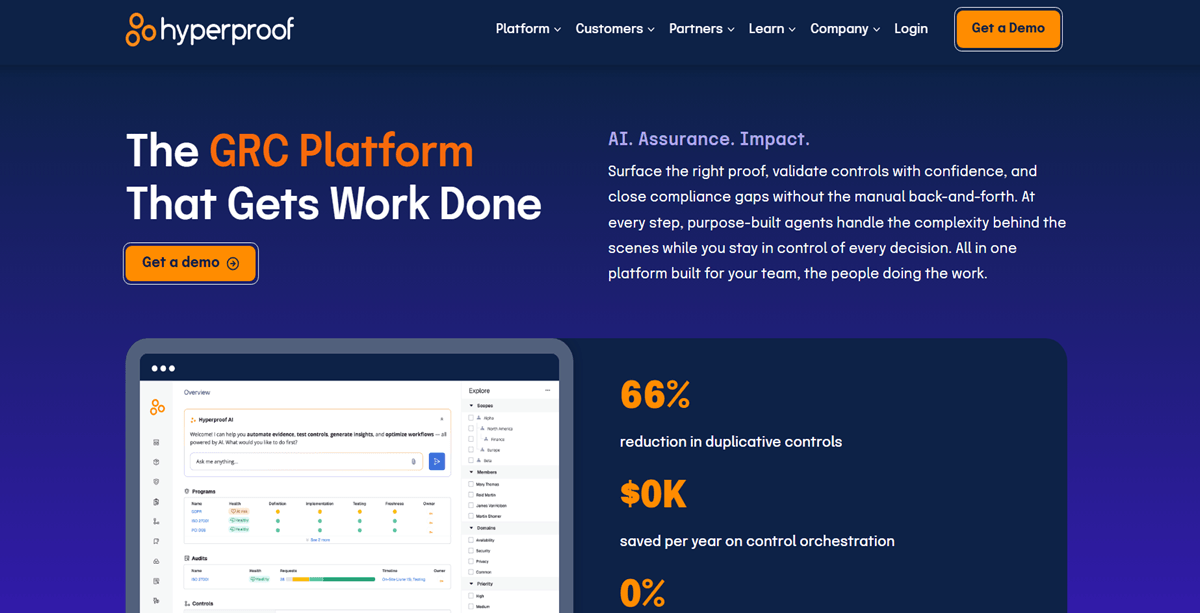Click the Overview heading in dashboard preview
This screenshot has width=1200, height=613.
(197, 392)
